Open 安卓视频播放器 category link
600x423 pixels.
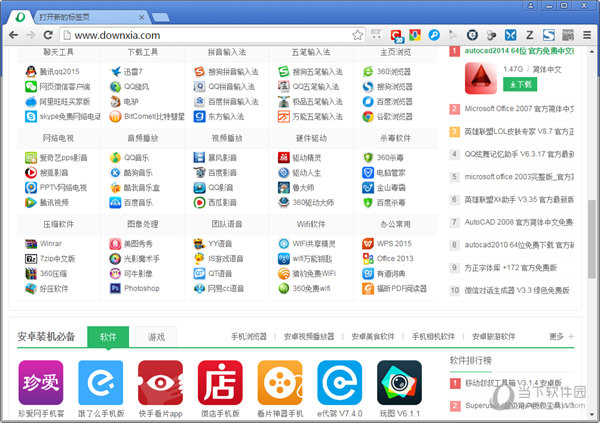point(309,336)
